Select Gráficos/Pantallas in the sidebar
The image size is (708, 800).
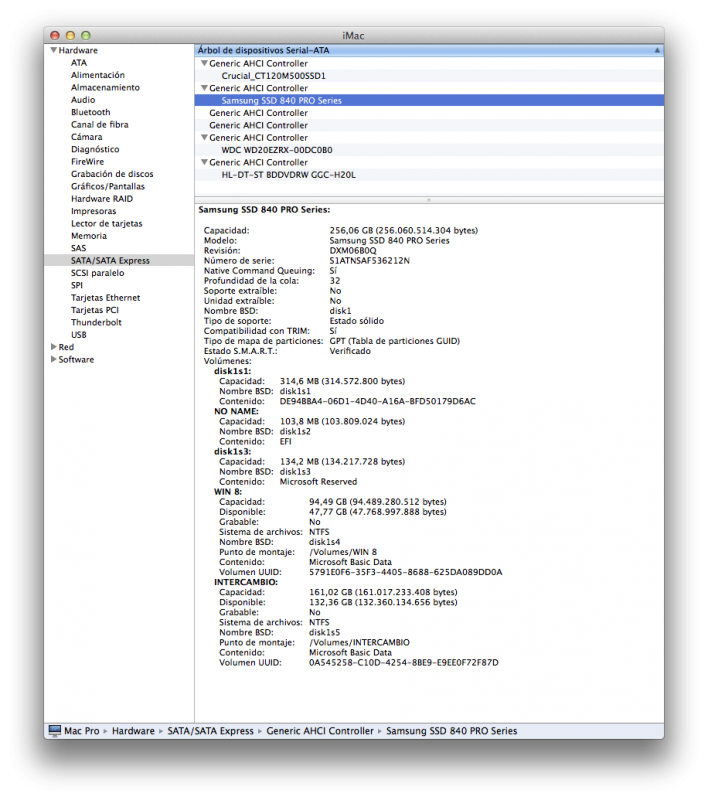(x=108, y=186)
